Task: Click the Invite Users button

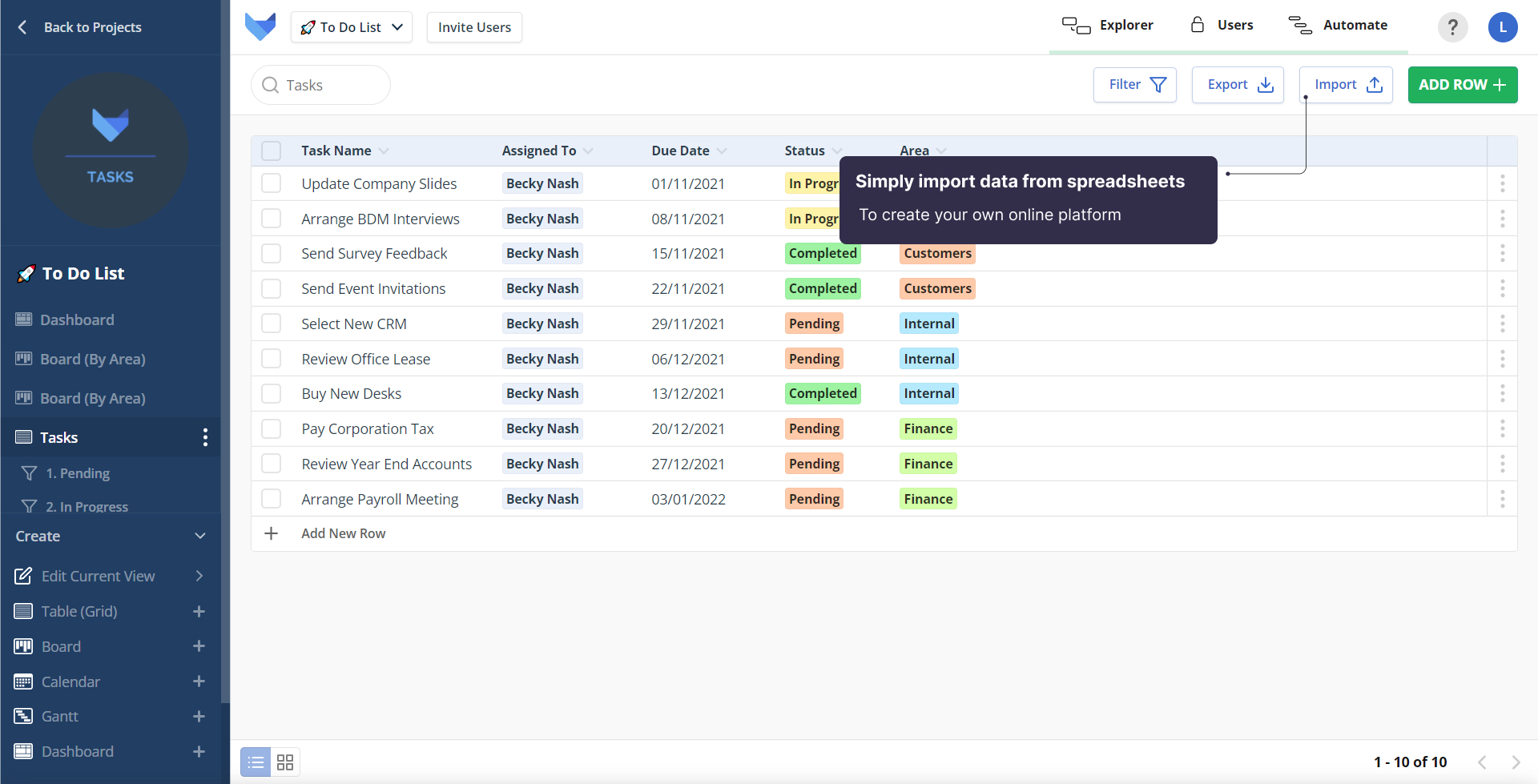Action: coord(474,27)
